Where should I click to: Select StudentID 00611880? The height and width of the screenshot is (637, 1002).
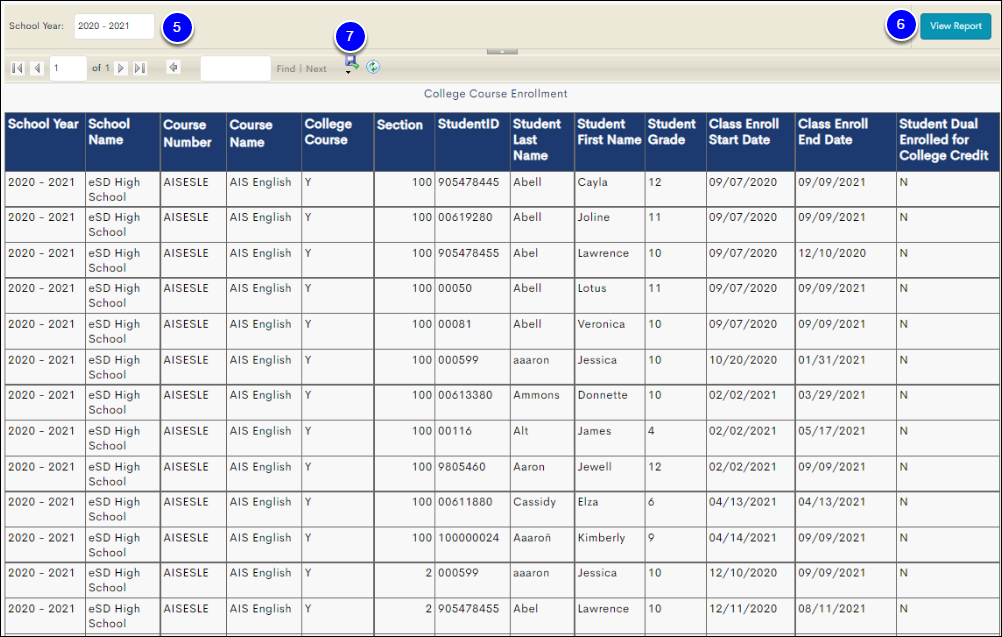465,502
